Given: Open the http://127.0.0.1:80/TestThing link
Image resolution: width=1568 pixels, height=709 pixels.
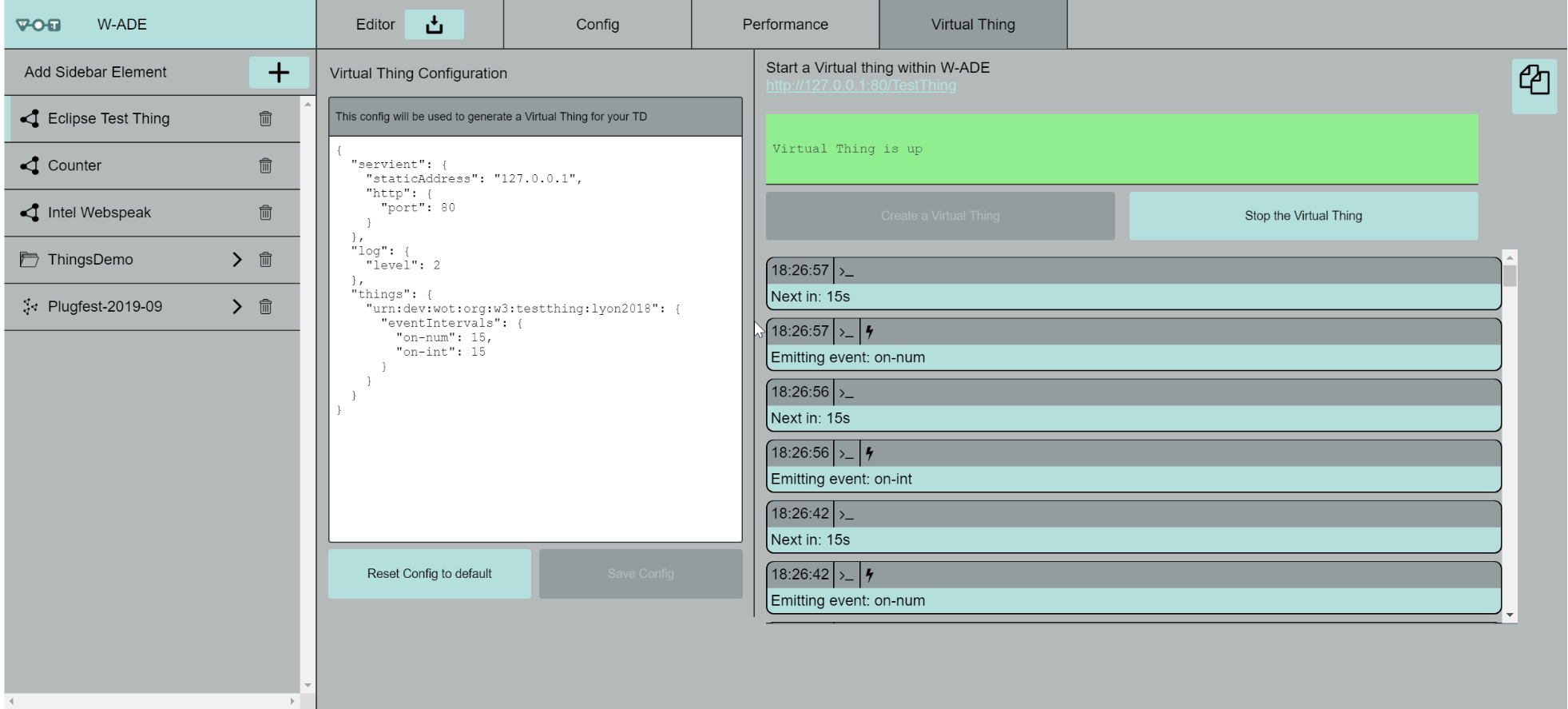Looking at the screenshot, I should click(861, 86).
